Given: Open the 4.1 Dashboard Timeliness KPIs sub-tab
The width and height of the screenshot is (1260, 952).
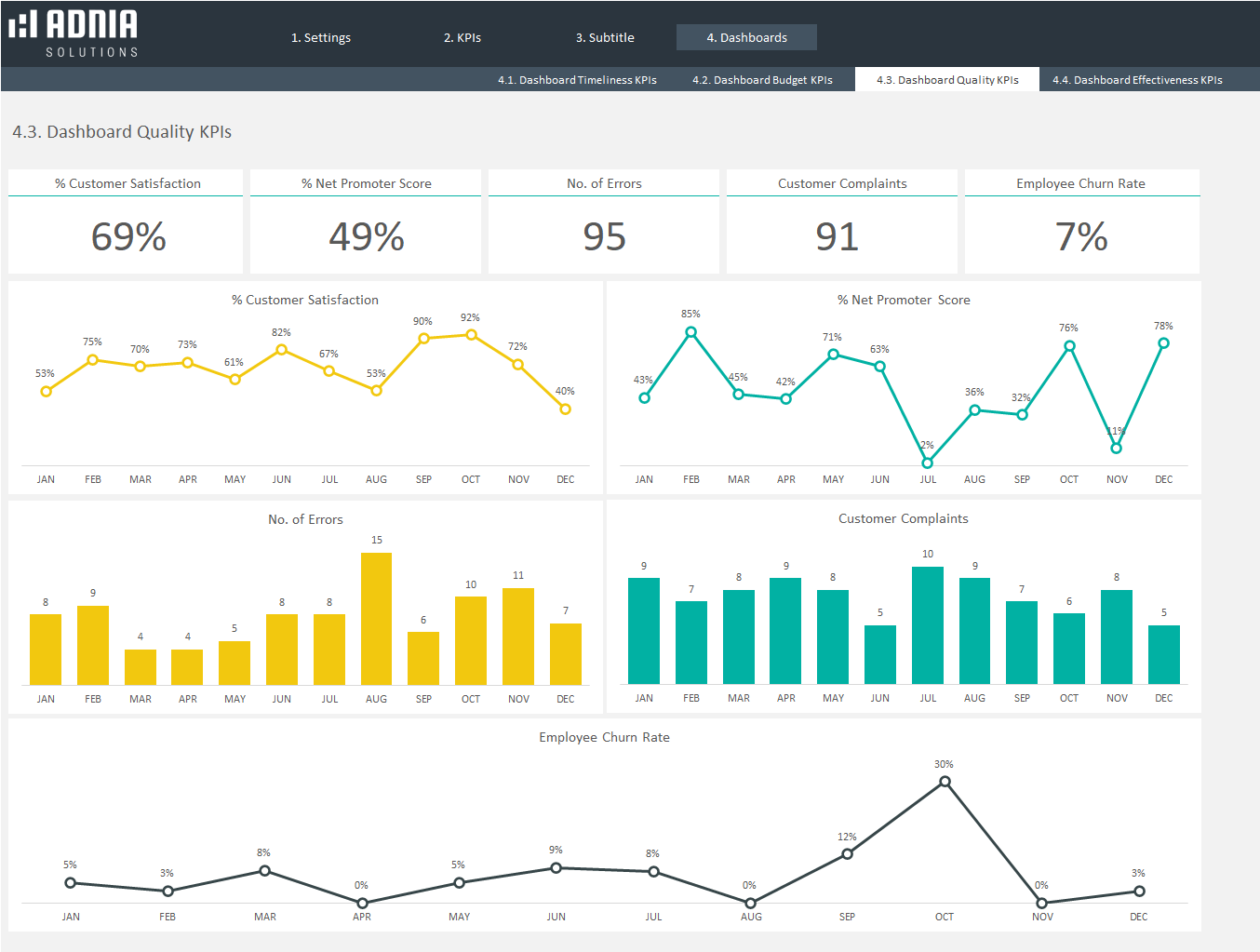Looking at the screenshot, I should pos(577,80).
